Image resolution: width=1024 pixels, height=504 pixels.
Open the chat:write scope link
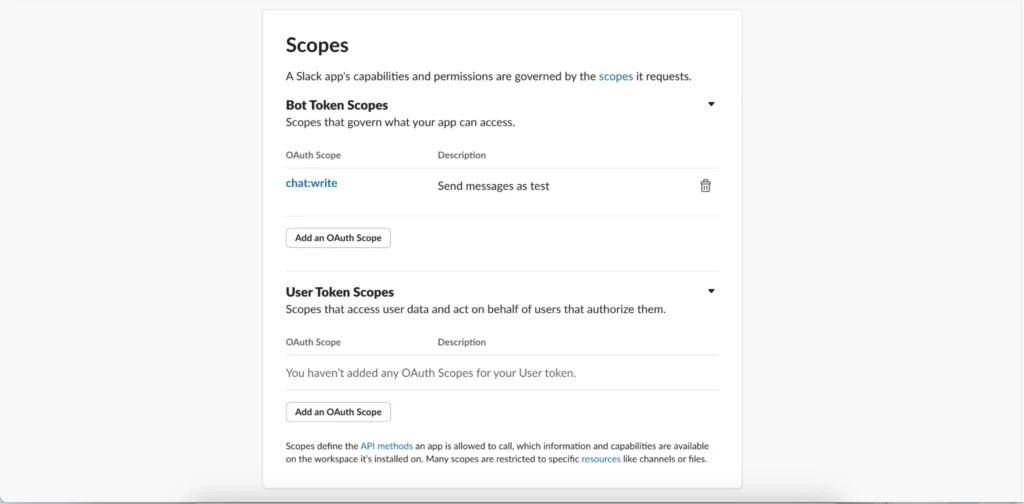311,183
